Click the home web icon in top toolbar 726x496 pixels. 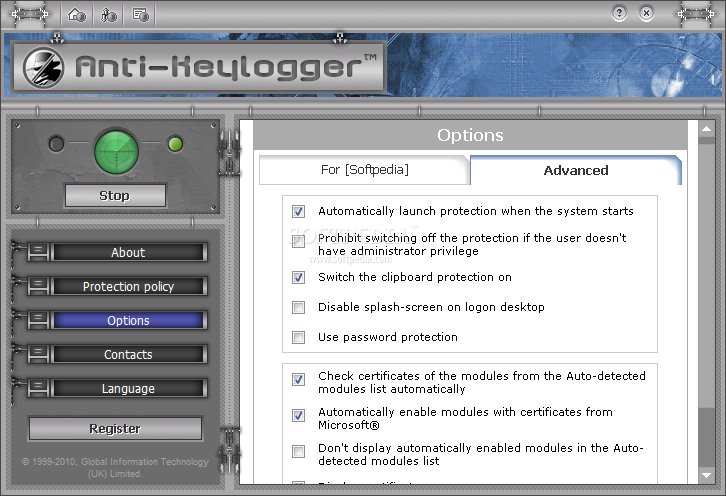pyautogui.click(x=77, y=15)
